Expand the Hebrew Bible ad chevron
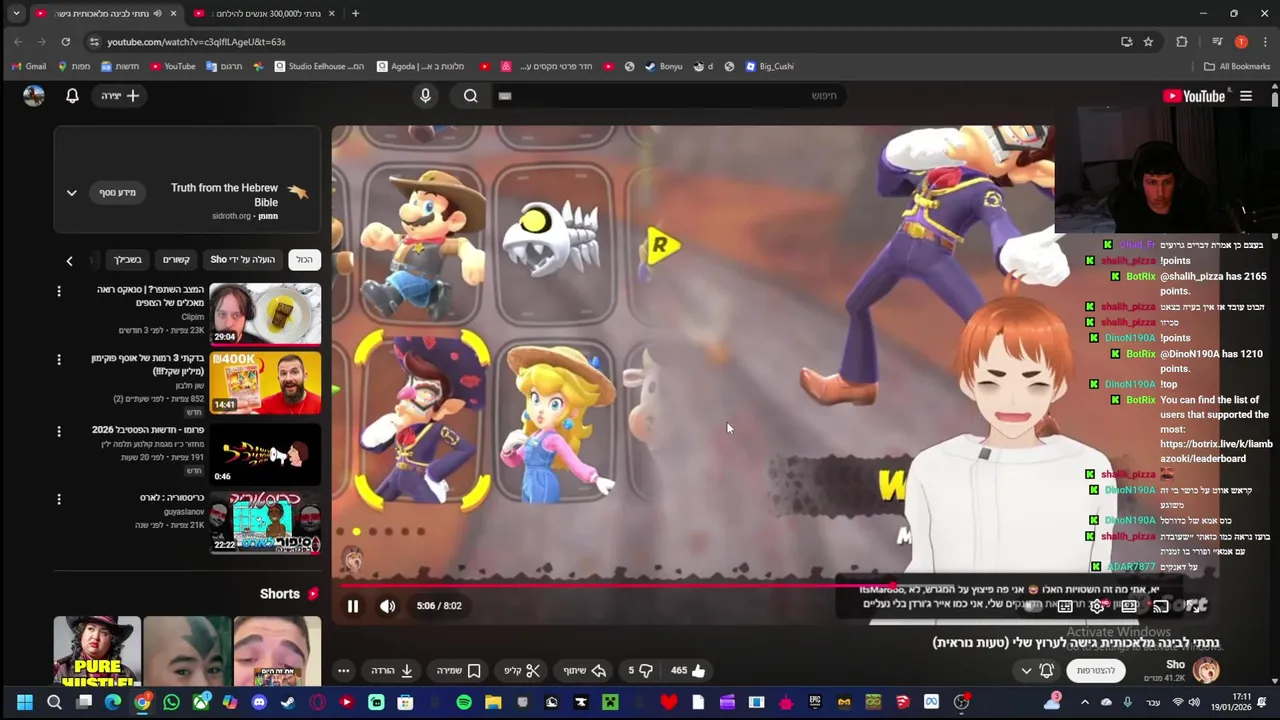The height and width of the screenshot is (720, 1280). point(71,192)
